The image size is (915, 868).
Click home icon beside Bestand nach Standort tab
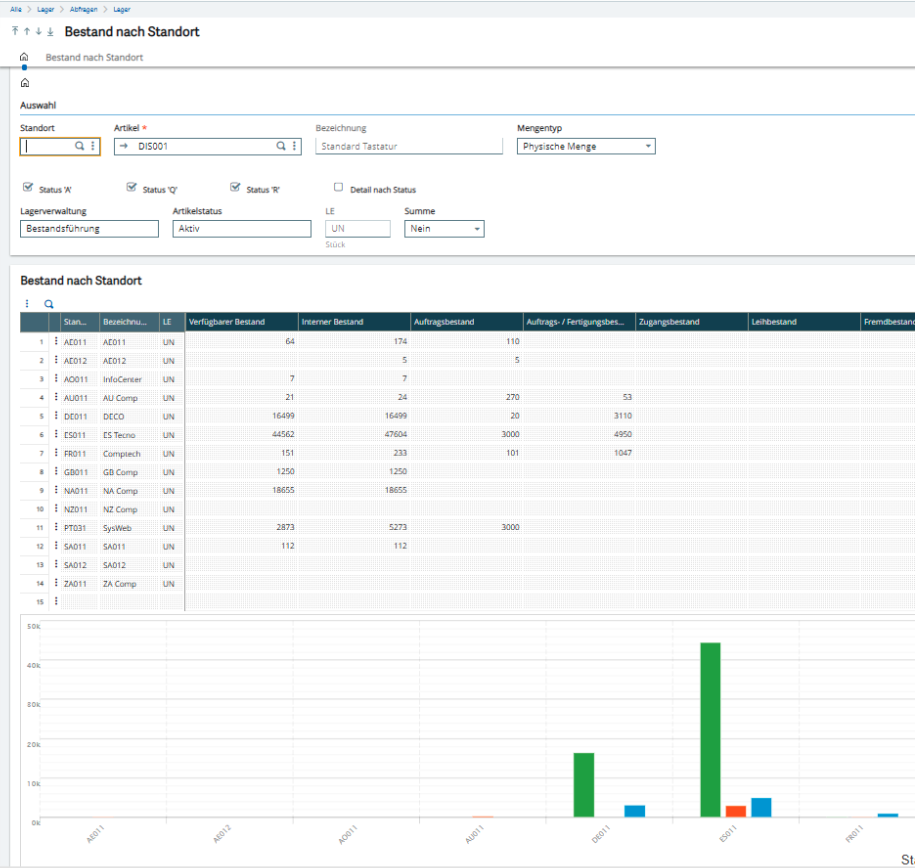click(x=24, y=57)
